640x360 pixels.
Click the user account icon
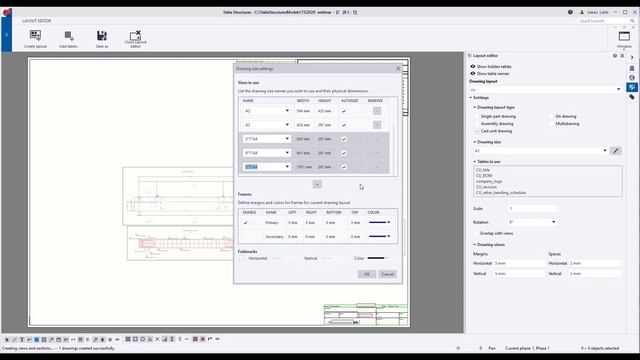582,12
